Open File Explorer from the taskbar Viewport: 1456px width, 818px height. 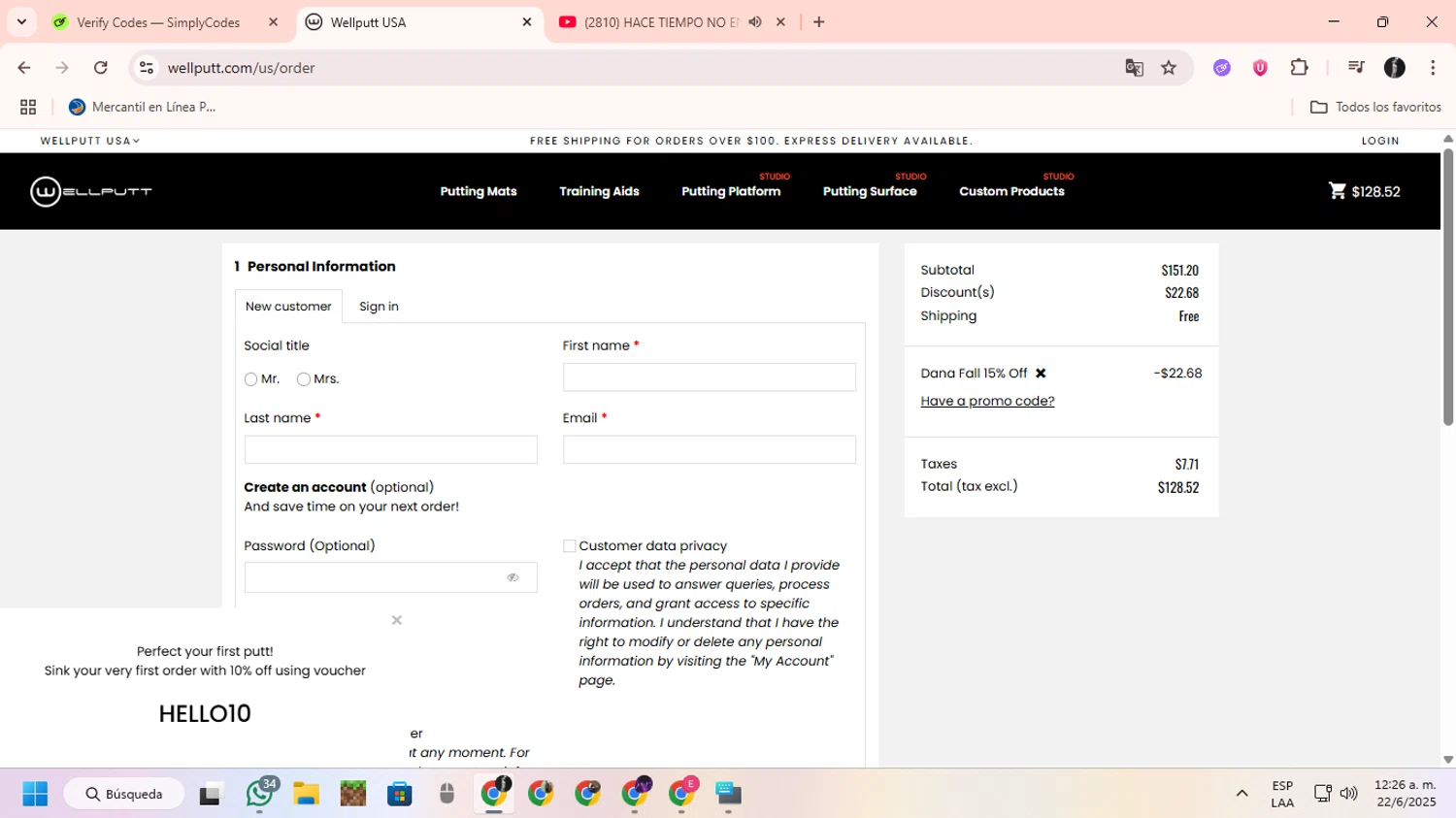point(307,794)
